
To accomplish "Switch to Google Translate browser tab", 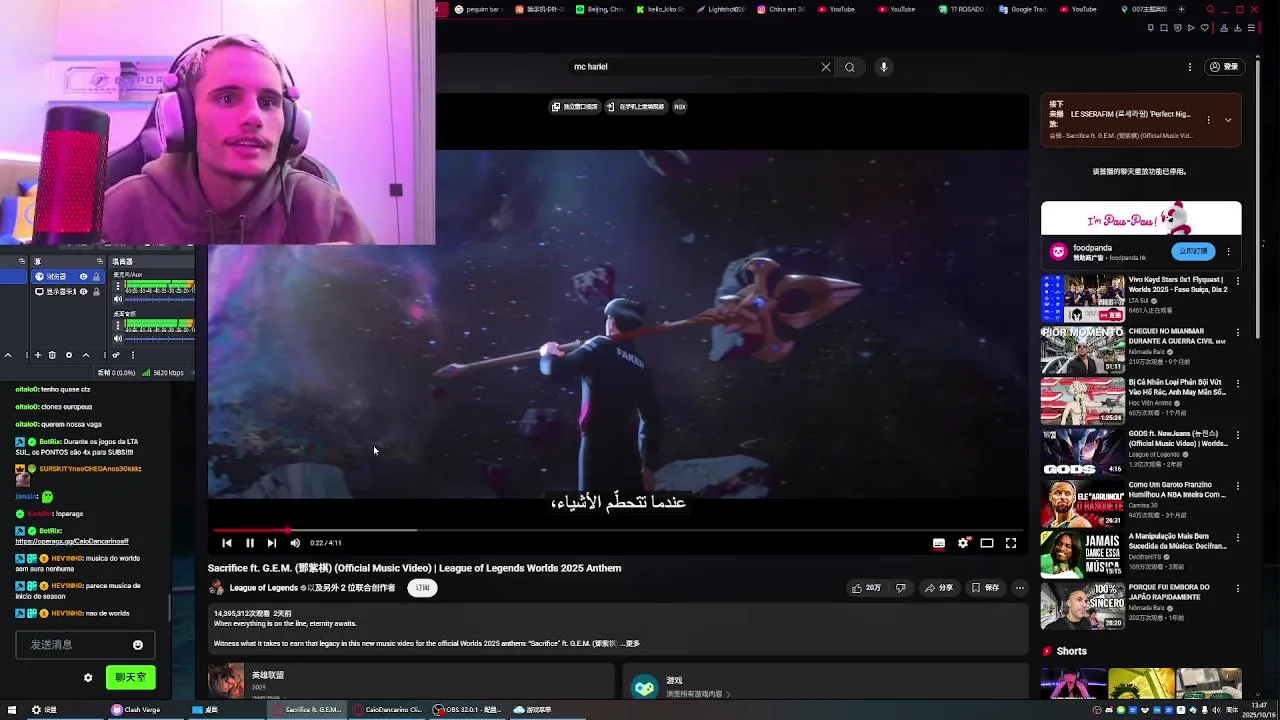I will point(1023,9).
